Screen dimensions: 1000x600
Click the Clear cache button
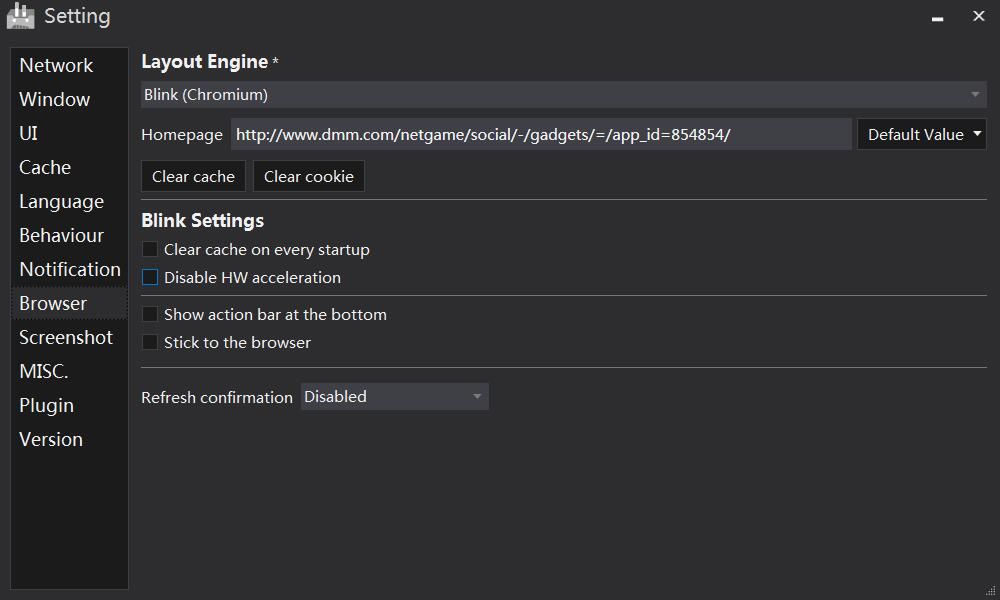(193, 176)
